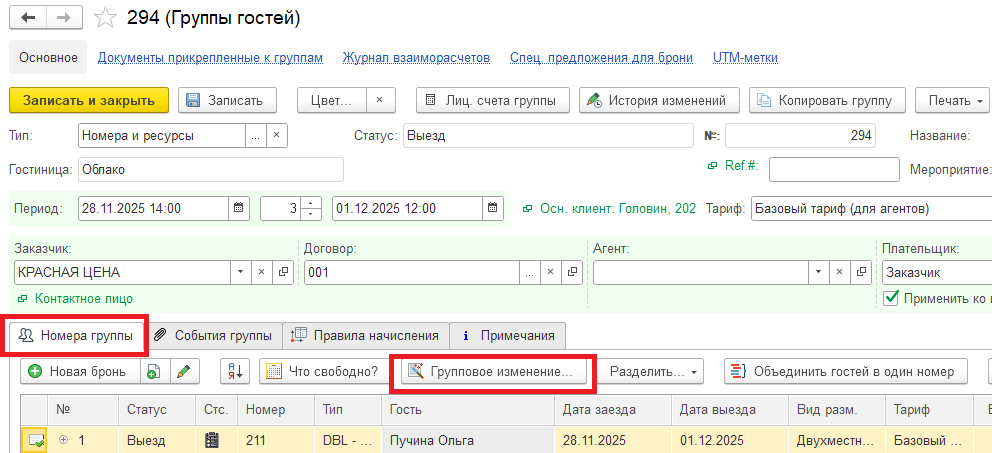Click the building icon in the Стс. column
Image resolution: width=992 pixels, height=453 pixels.
coord(213,441)
